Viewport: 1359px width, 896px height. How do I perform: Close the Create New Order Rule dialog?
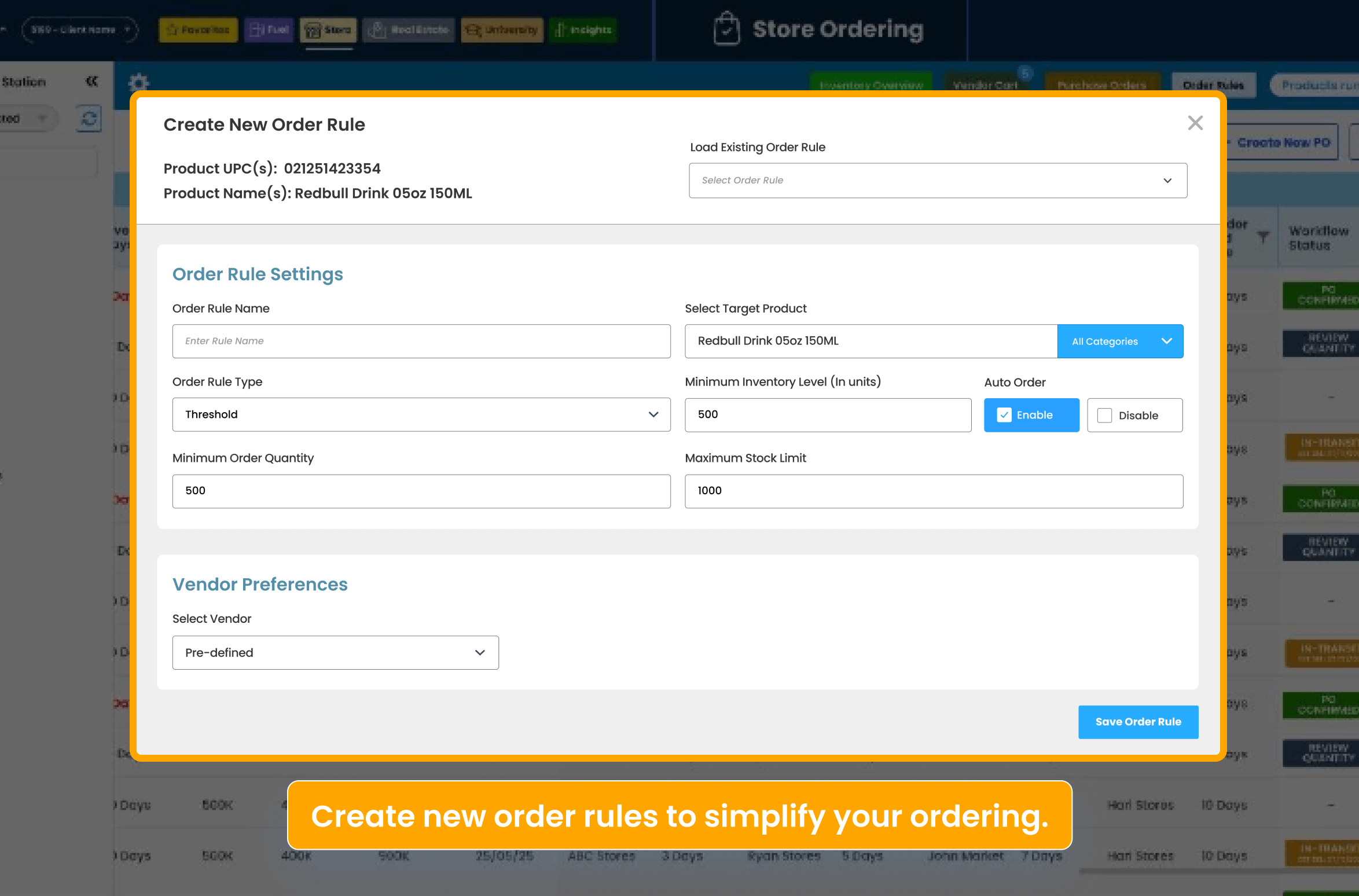click(x=1195, y=123)
